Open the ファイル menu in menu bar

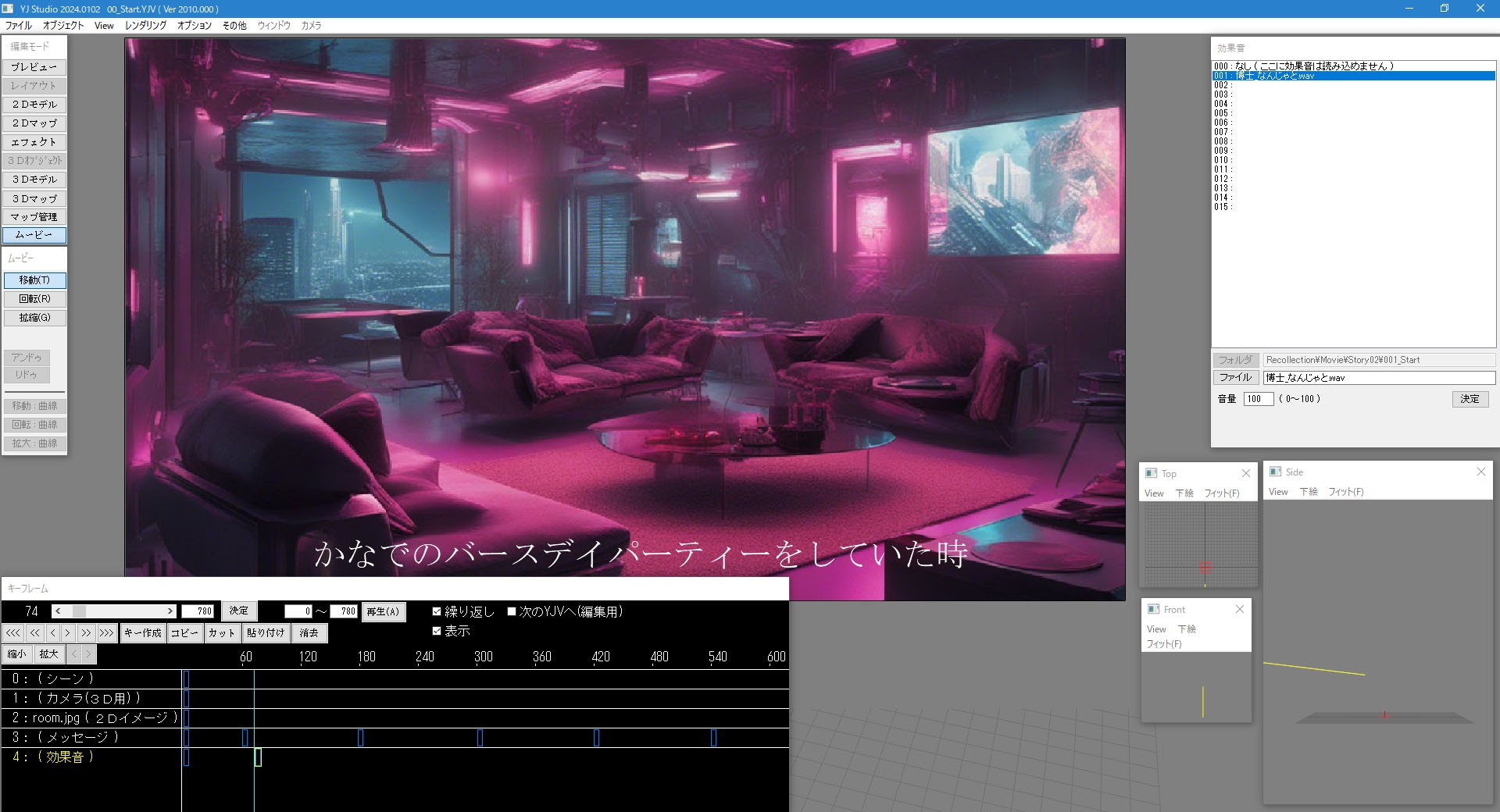pos(19,25)
